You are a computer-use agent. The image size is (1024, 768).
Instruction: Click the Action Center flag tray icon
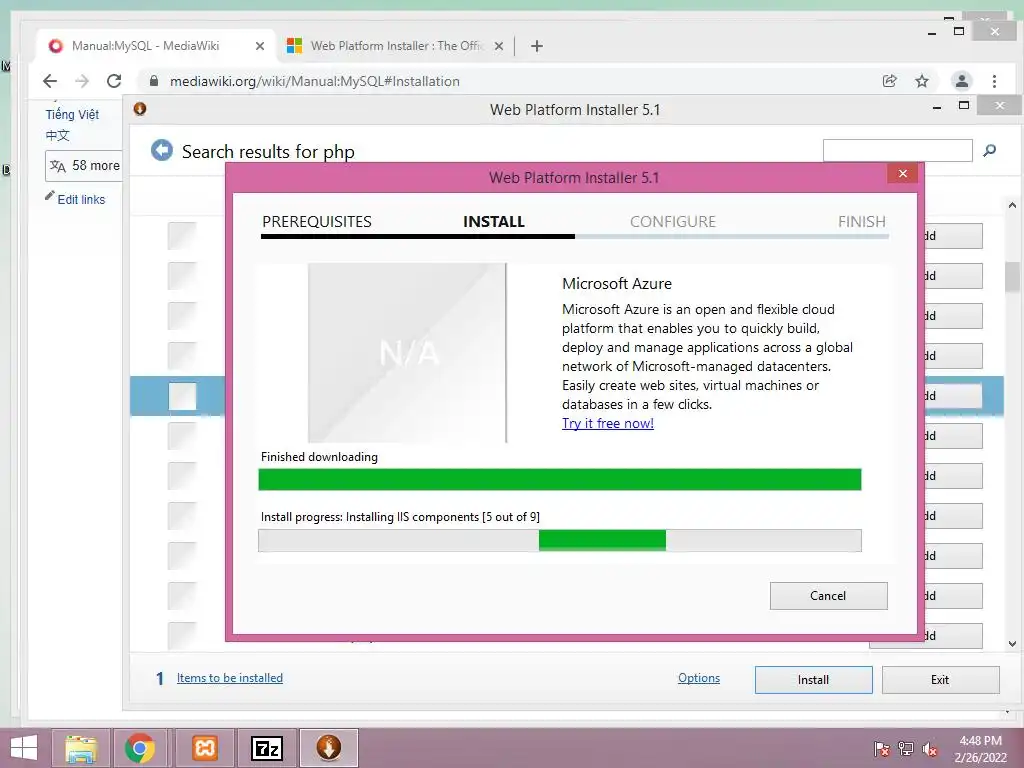881,749
